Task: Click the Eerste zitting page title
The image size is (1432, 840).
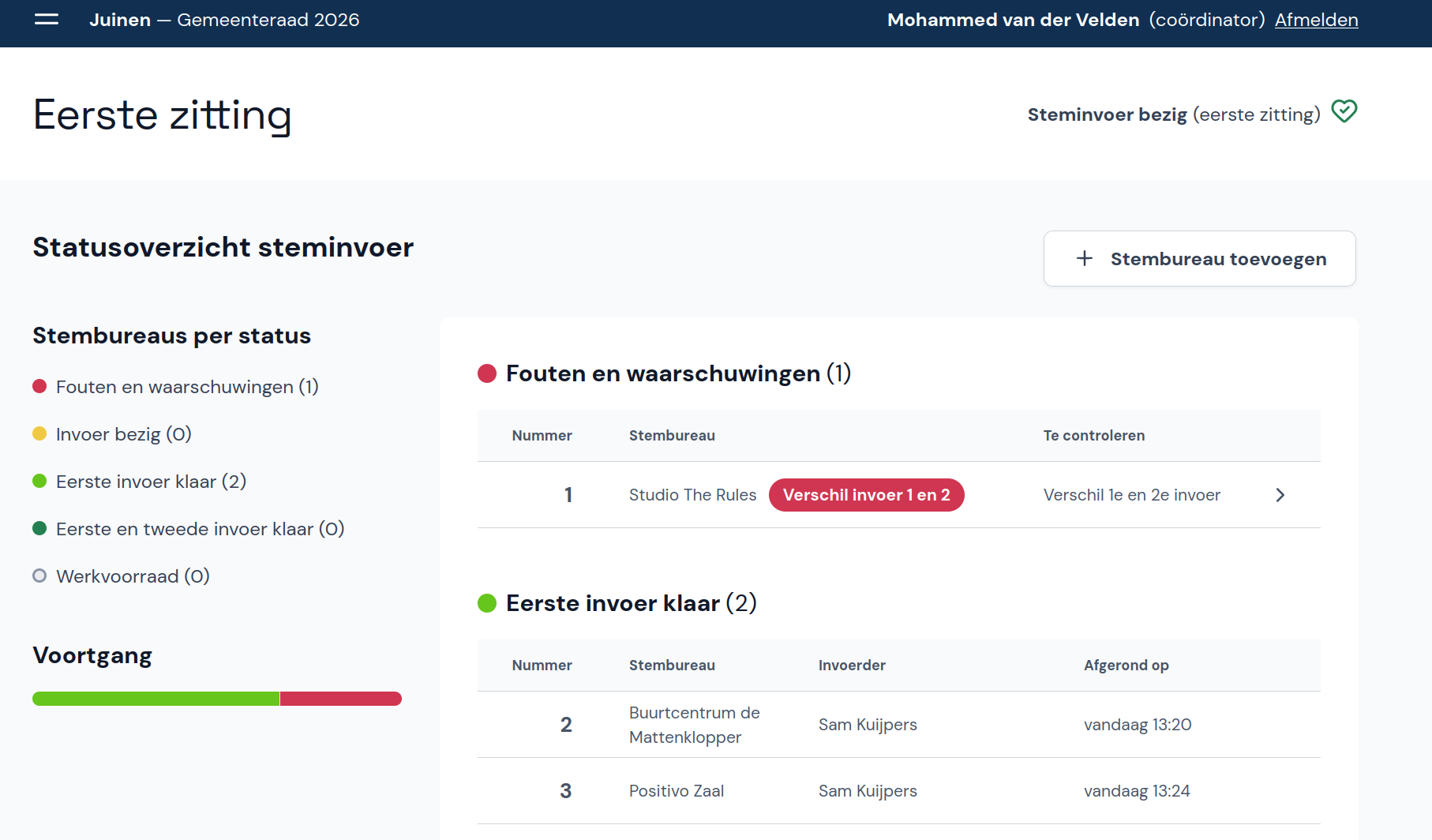Action: [163, 115]
